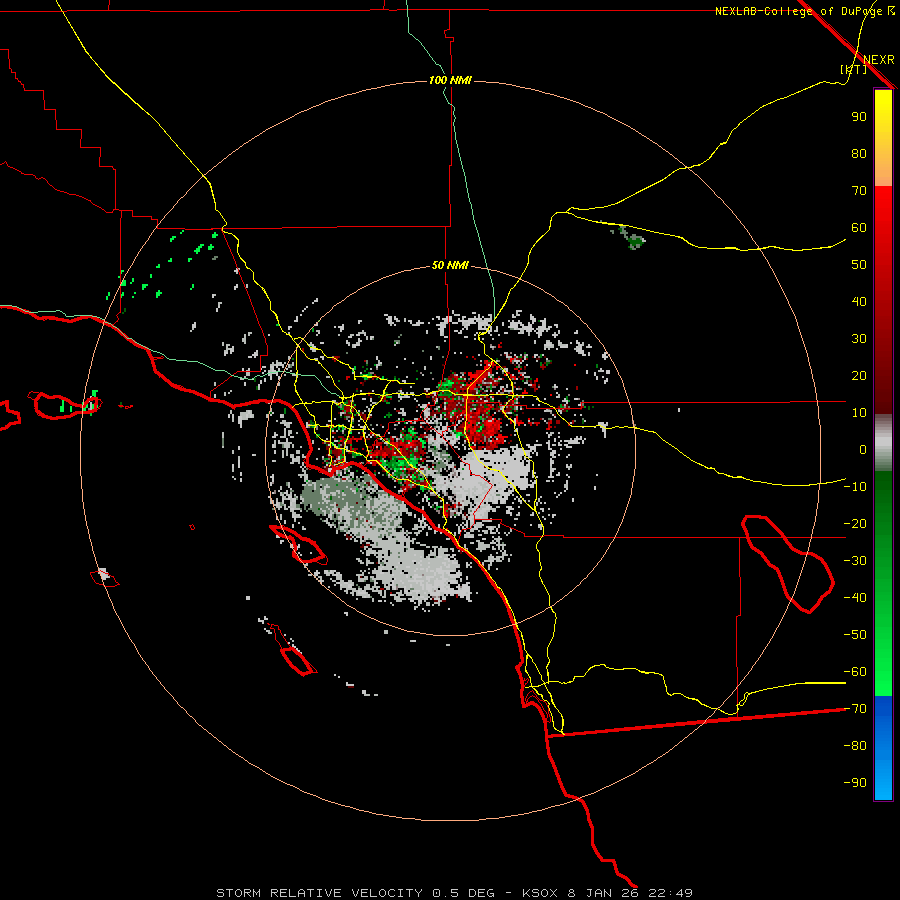
Task: Click the -90 value on the velocity scale
Action: tap(855, 783)
